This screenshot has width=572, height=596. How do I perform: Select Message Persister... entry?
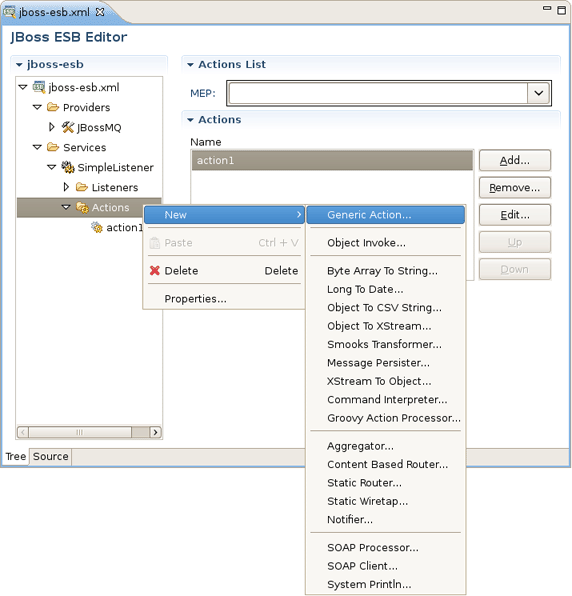(385, 363)
